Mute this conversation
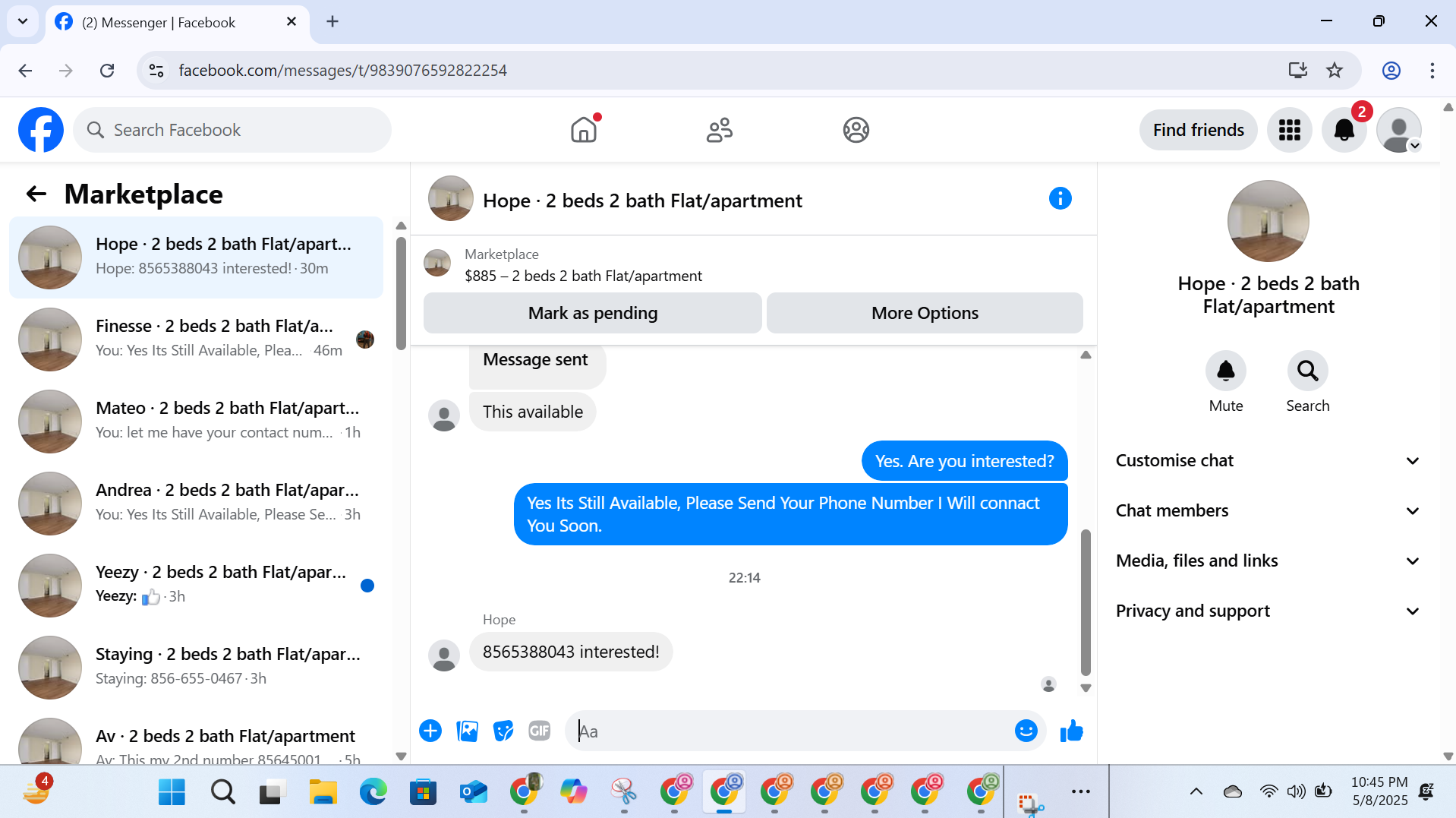The image size is (1456, 818). click(x=1226, y=371)
